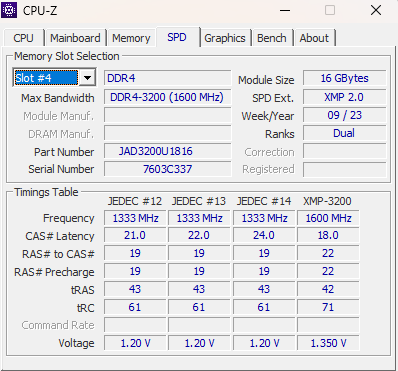Select the SPD tab
Image resolution: width=398 pixels, height=371 pixels.
(x=177, y=37)
